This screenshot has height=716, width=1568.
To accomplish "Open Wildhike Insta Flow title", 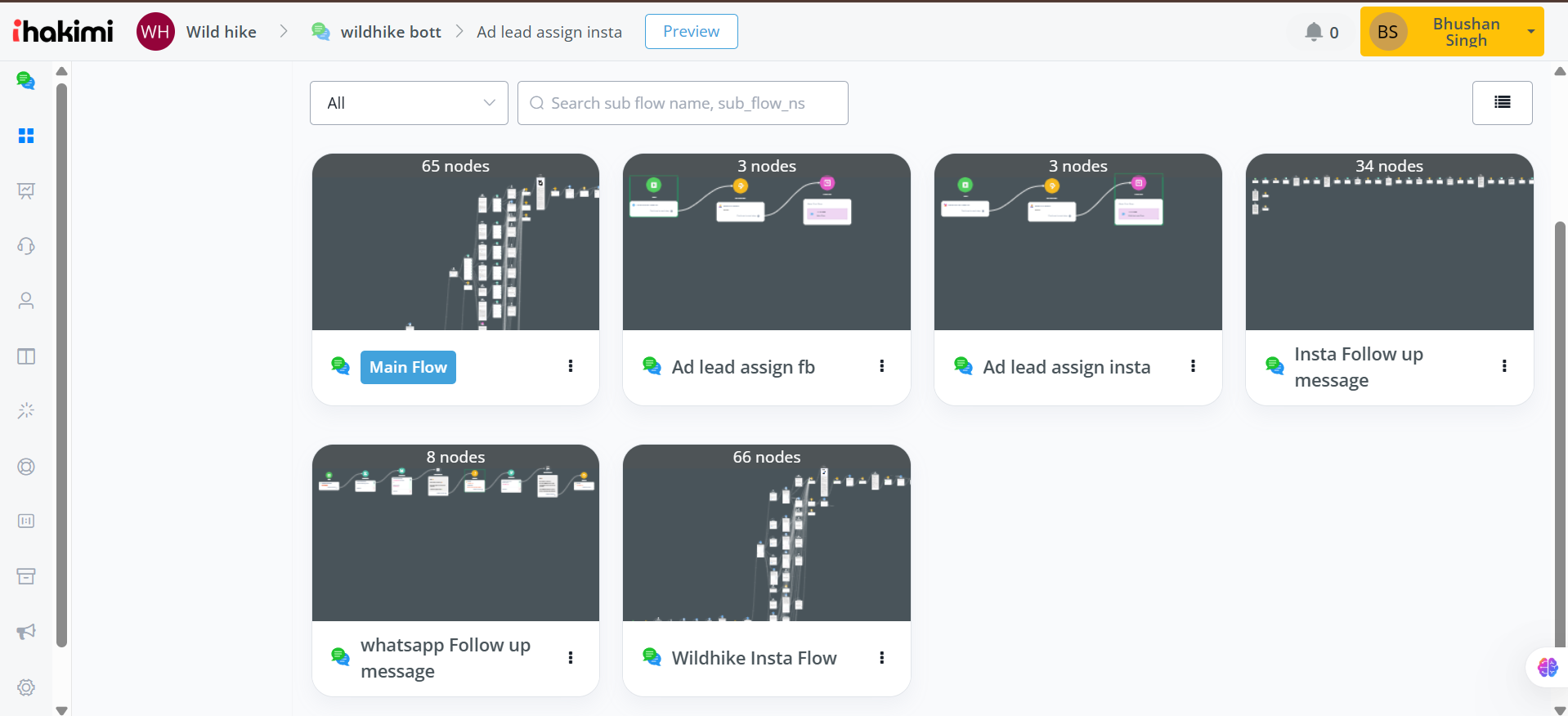I will click(754, 658).
